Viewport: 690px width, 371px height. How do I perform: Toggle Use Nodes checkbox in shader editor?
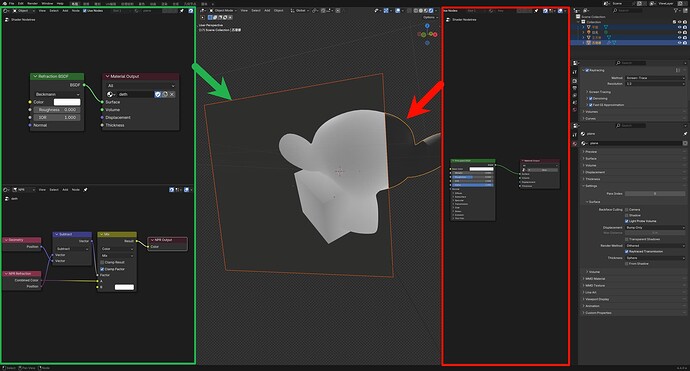point(84,11)
